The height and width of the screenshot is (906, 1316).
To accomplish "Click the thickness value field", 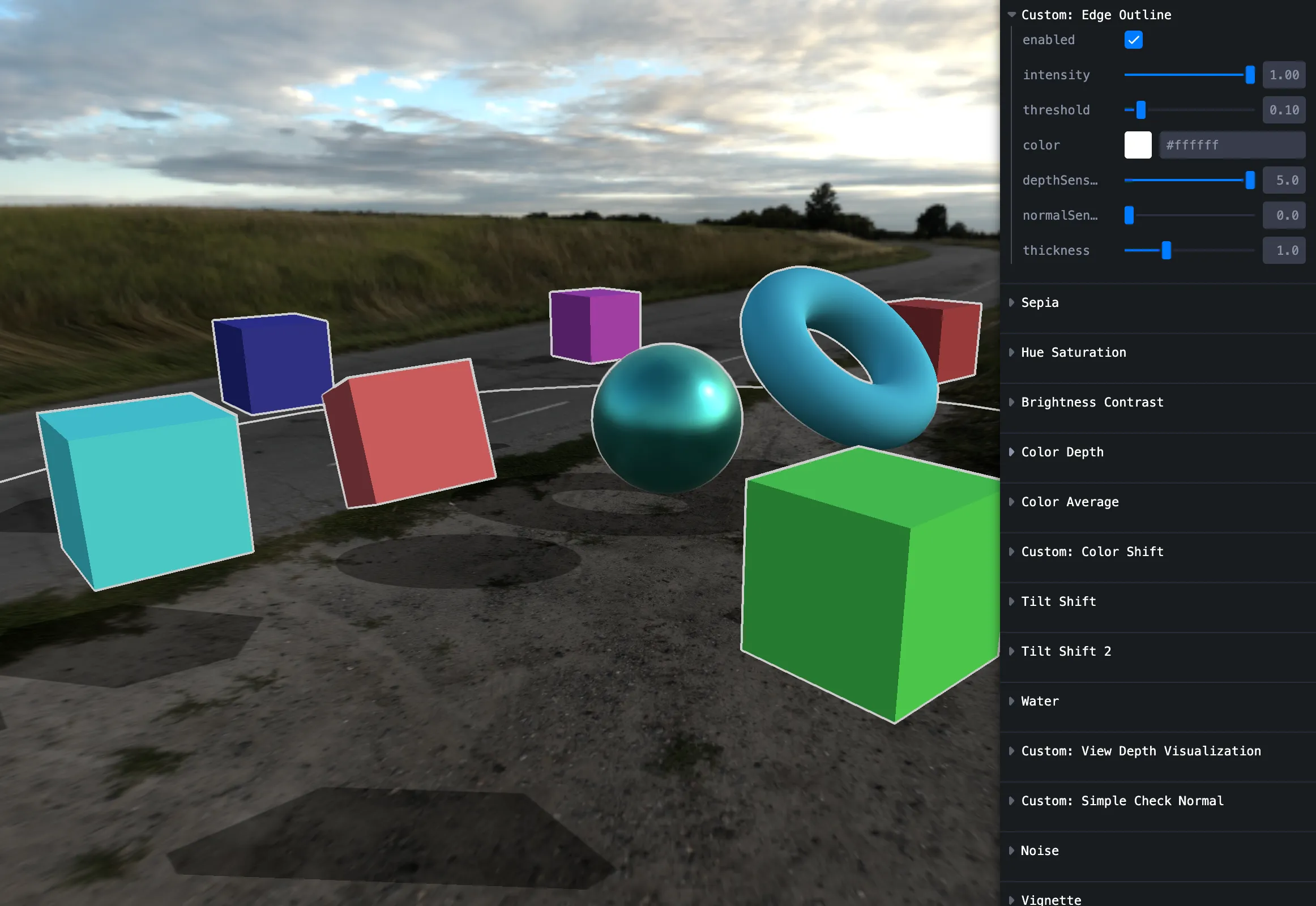I will [x=1283, y=250].
